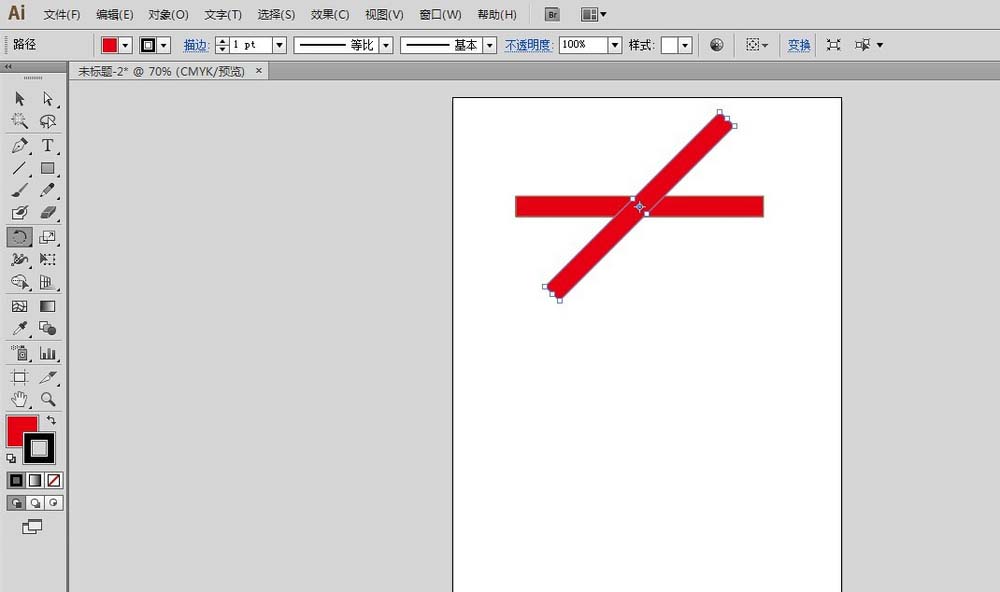Select the Blend tool
The width and height of the screenshot is (1000, 592).
click(48, 329)
